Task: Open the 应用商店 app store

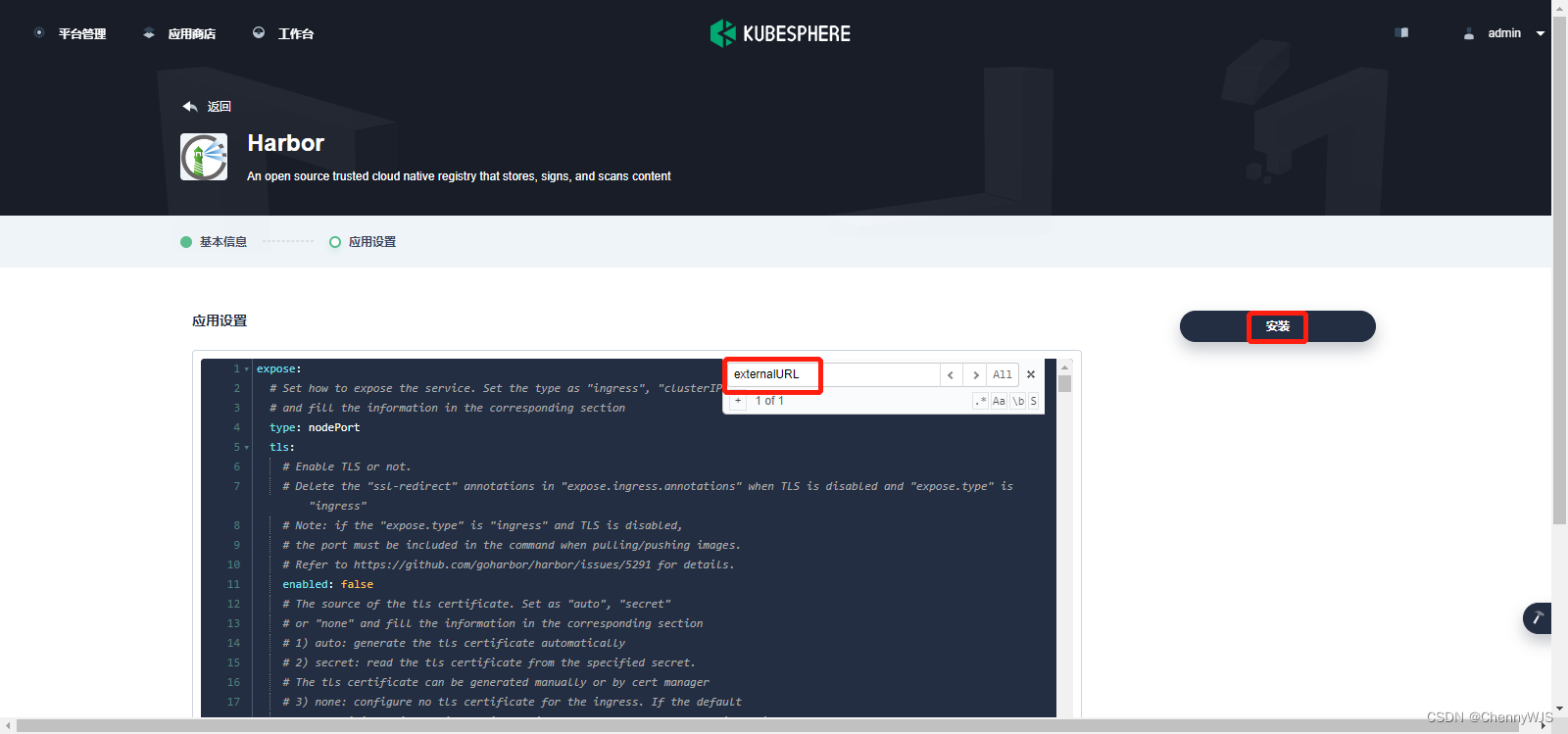Action: (180, 33)
